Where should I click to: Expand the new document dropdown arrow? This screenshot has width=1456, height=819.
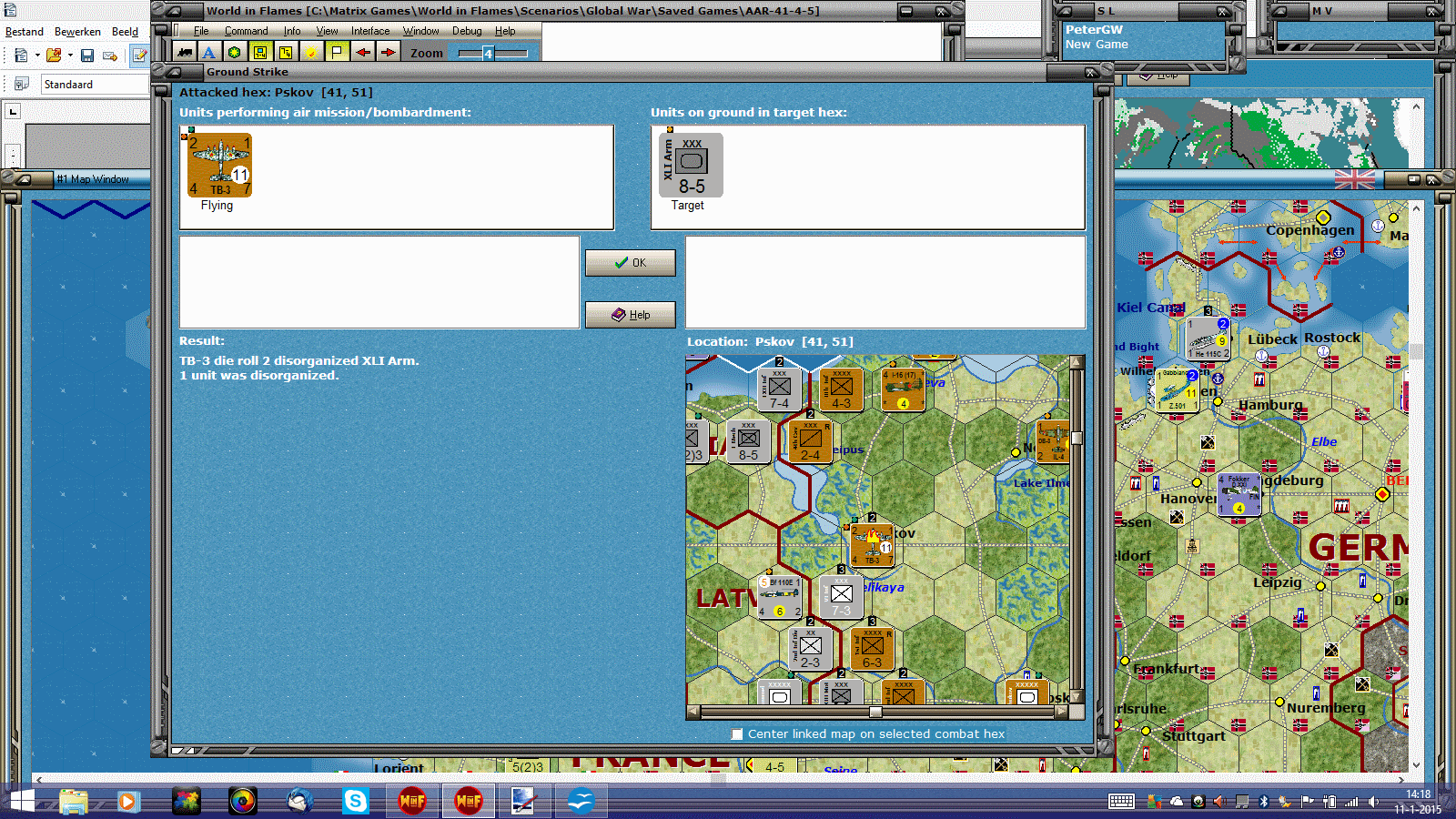[37, 56]
